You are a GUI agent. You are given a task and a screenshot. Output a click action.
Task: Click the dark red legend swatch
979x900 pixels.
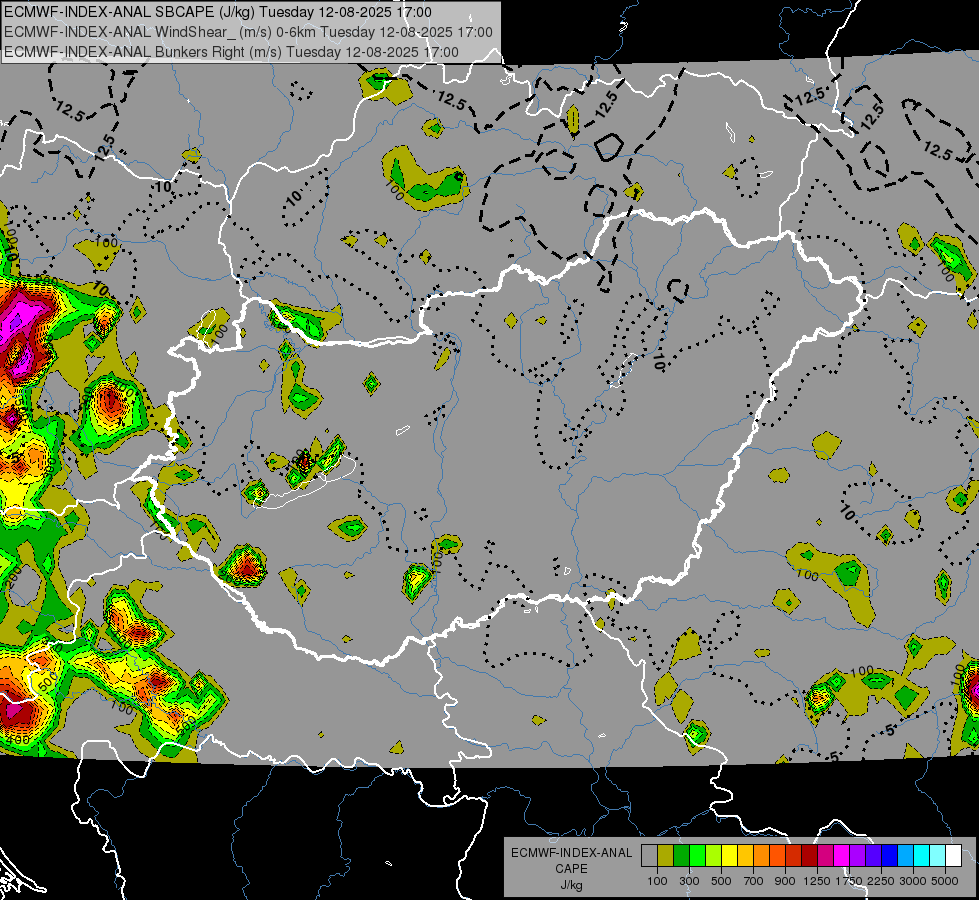(x=810, y=855)
